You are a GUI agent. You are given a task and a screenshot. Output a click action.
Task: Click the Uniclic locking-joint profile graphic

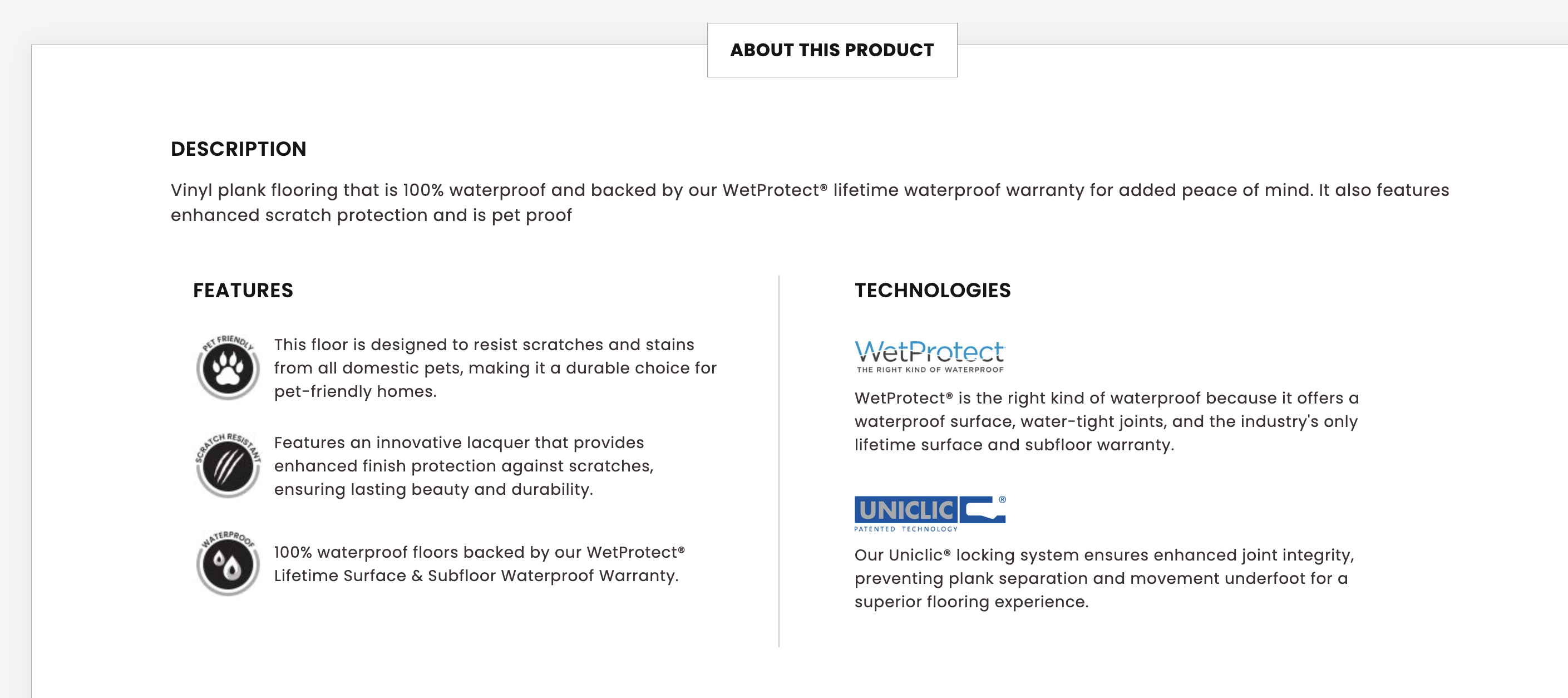pyautogui.click(x=982, y=510)
